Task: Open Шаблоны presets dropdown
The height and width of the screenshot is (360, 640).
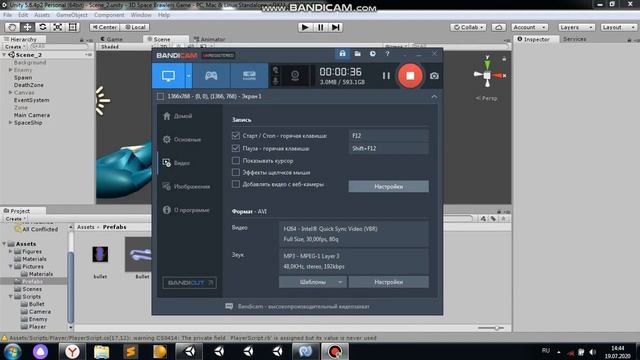Action: (313, 282)
